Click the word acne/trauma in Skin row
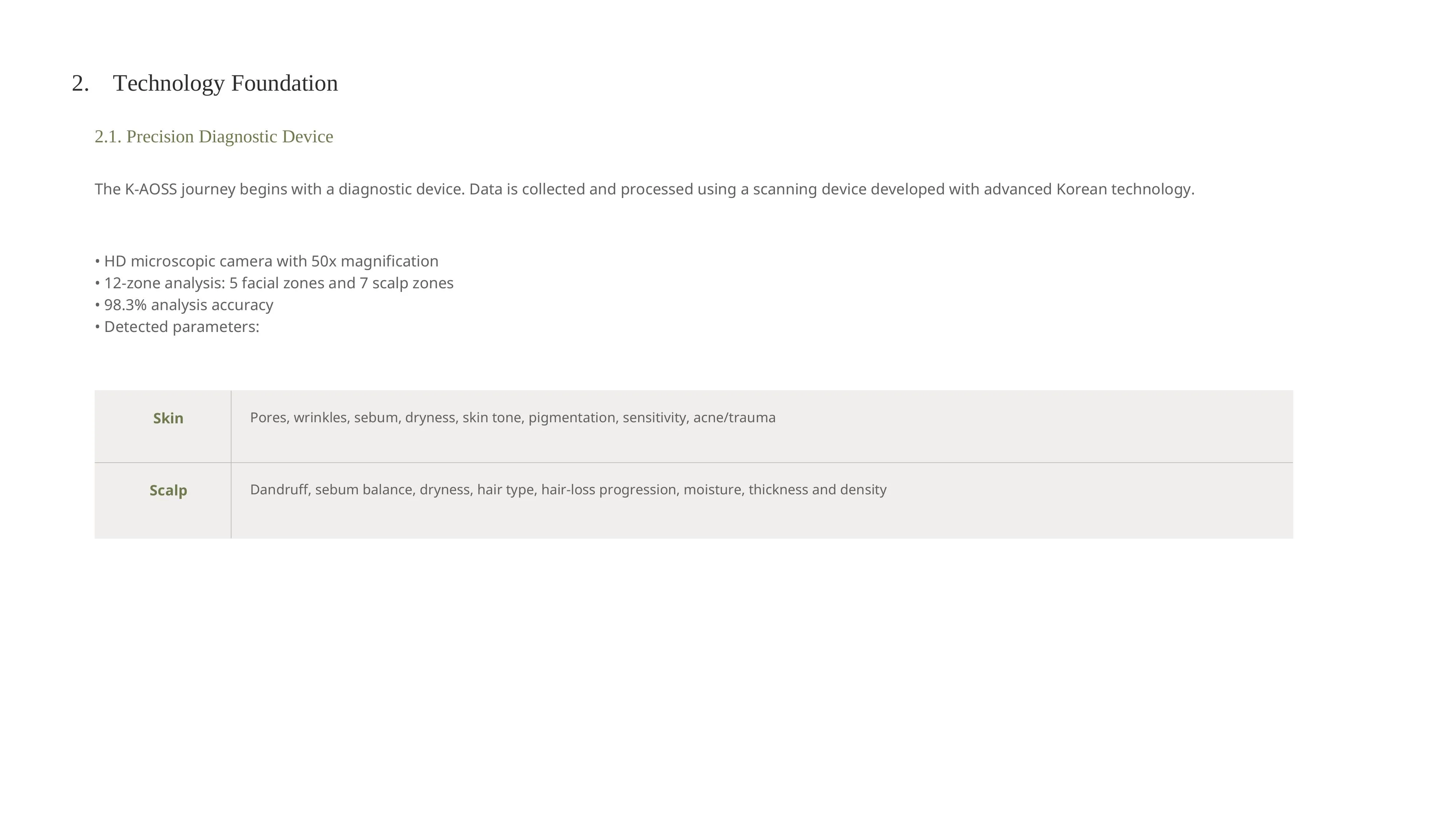Viewport: 1456px width, 819px height. 734,418
